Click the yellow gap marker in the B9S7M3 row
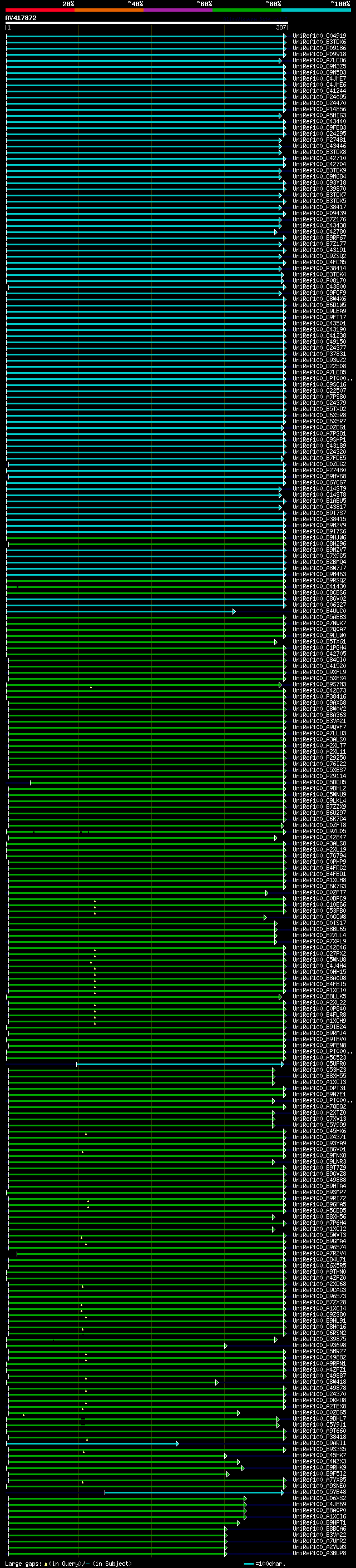 (x=91, y=686)
